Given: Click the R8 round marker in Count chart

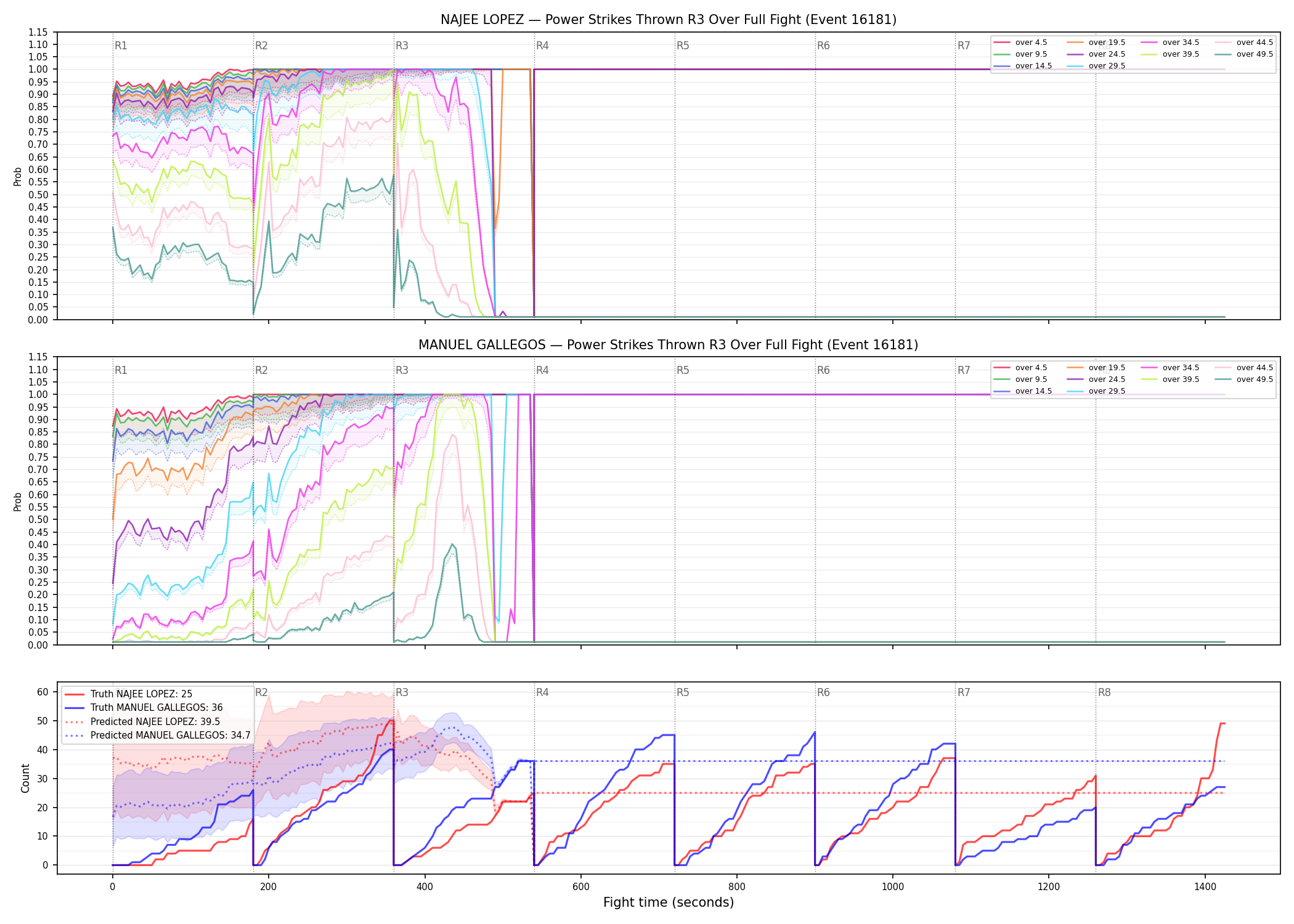Looking at the screenshot, I should 1104,692.
